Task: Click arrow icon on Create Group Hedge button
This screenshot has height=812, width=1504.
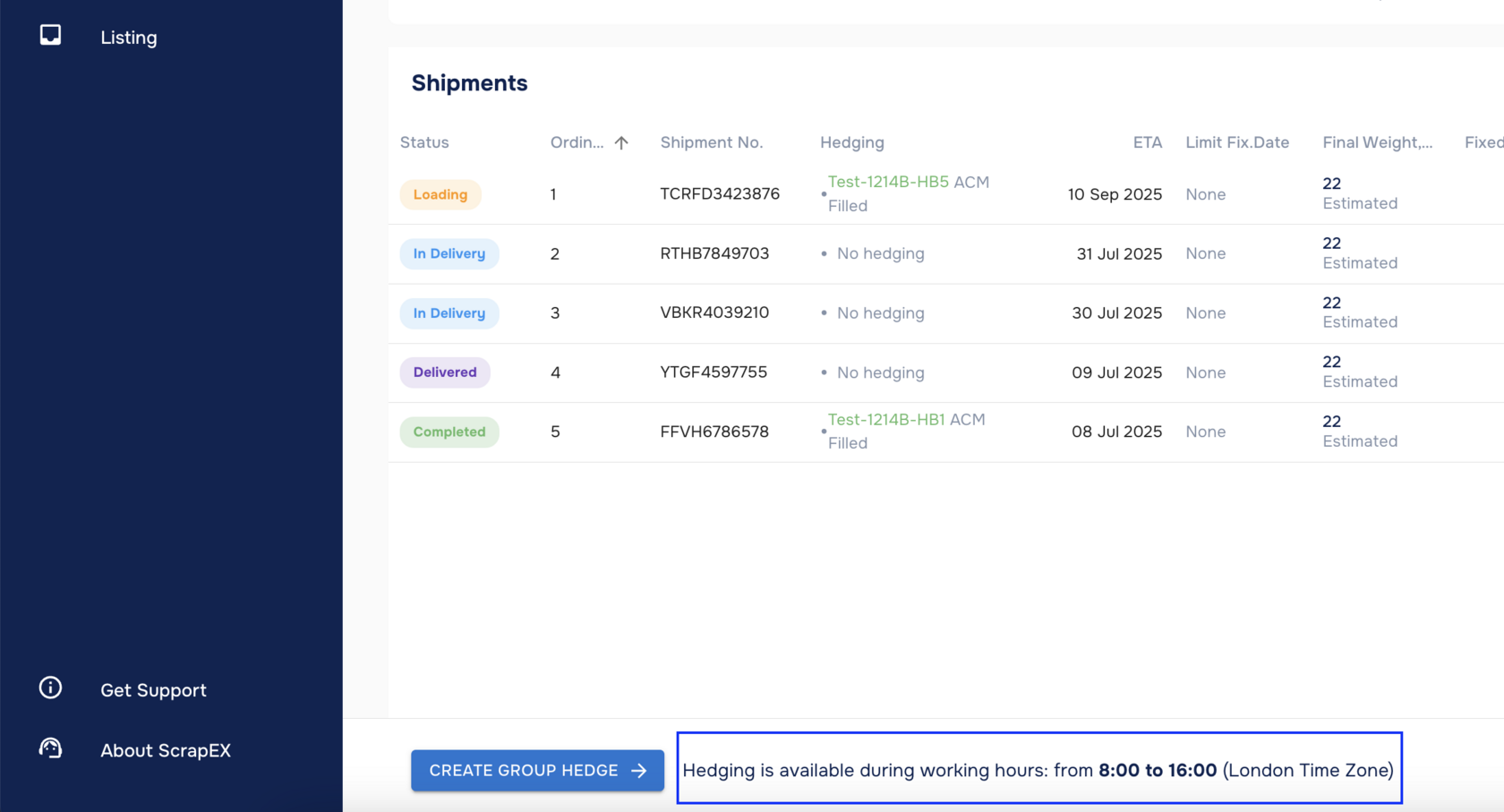Action: pos(639,771)
